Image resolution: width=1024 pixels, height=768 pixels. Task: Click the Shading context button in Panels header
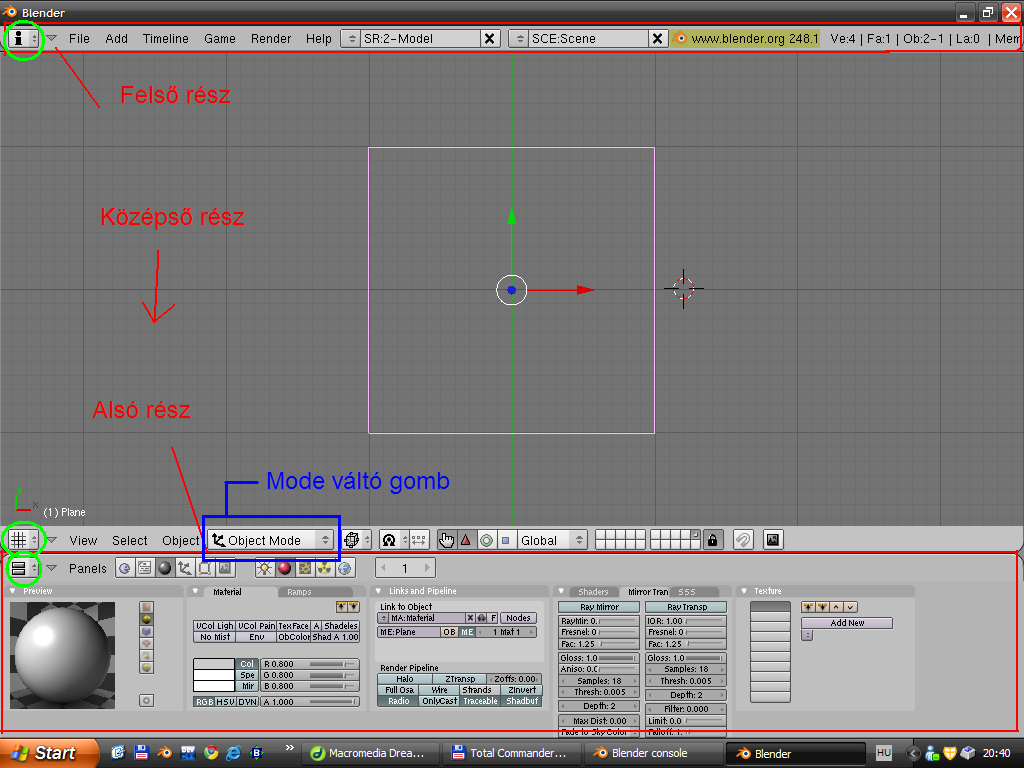pos(165,568)
